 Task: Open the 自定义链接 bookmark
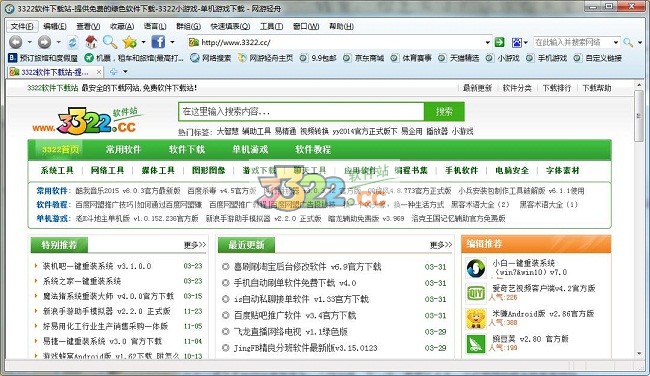[598, 58]
